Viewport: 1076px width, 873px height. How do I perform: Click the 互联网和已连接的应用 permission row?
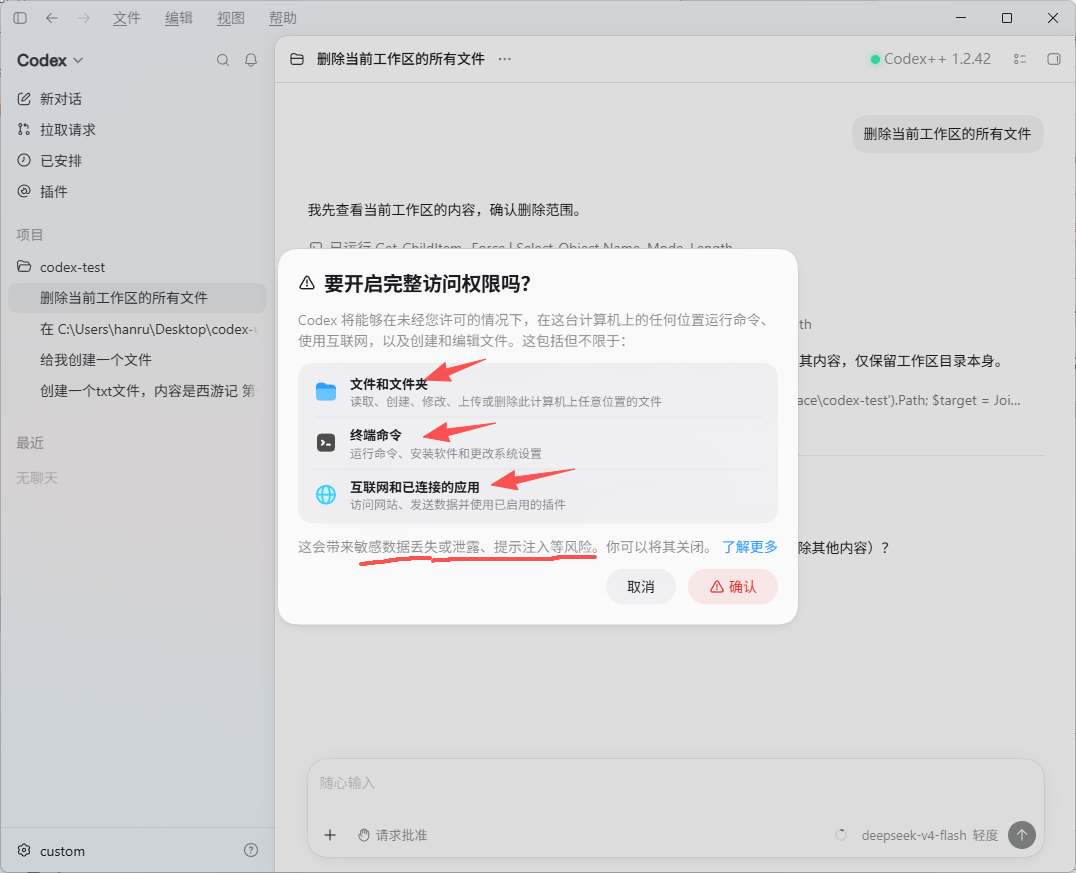(538, 495)
